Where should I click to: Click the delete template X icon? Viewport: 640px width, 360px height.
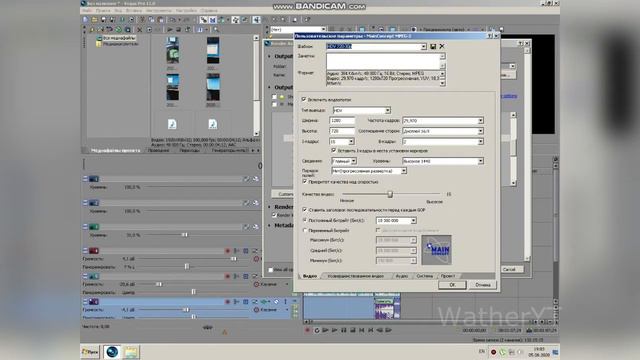(442, 47)
